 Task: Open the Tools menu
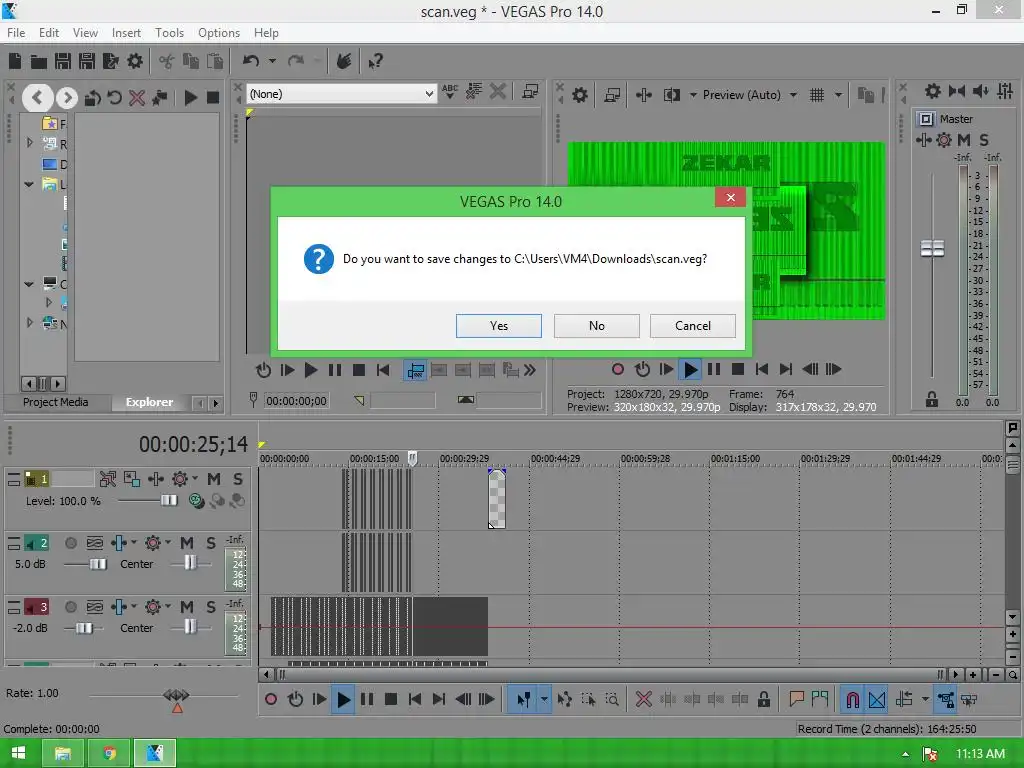(169, 33)
